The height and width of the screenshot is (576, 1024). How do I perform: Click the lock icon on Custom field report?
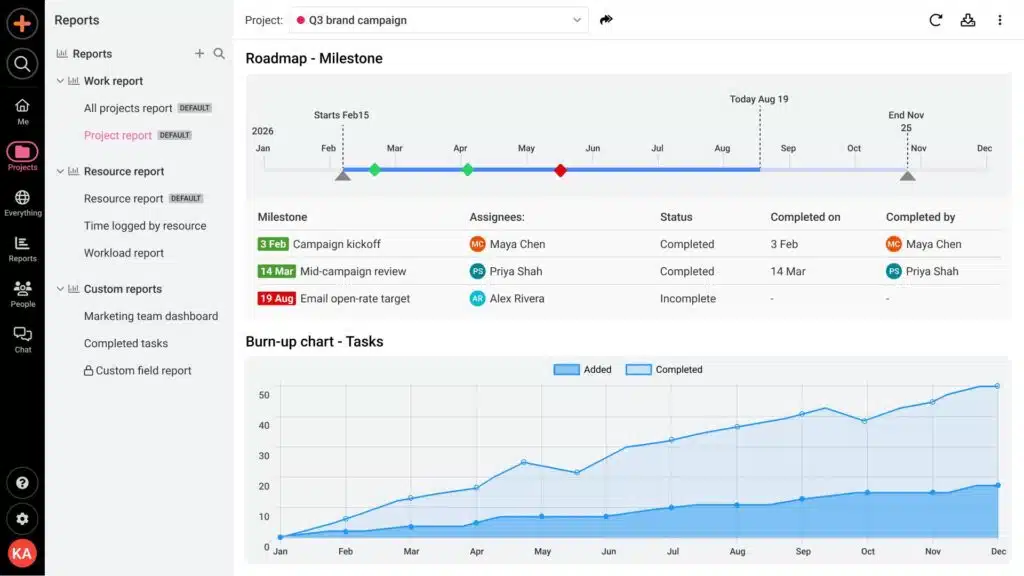point(88,370)
